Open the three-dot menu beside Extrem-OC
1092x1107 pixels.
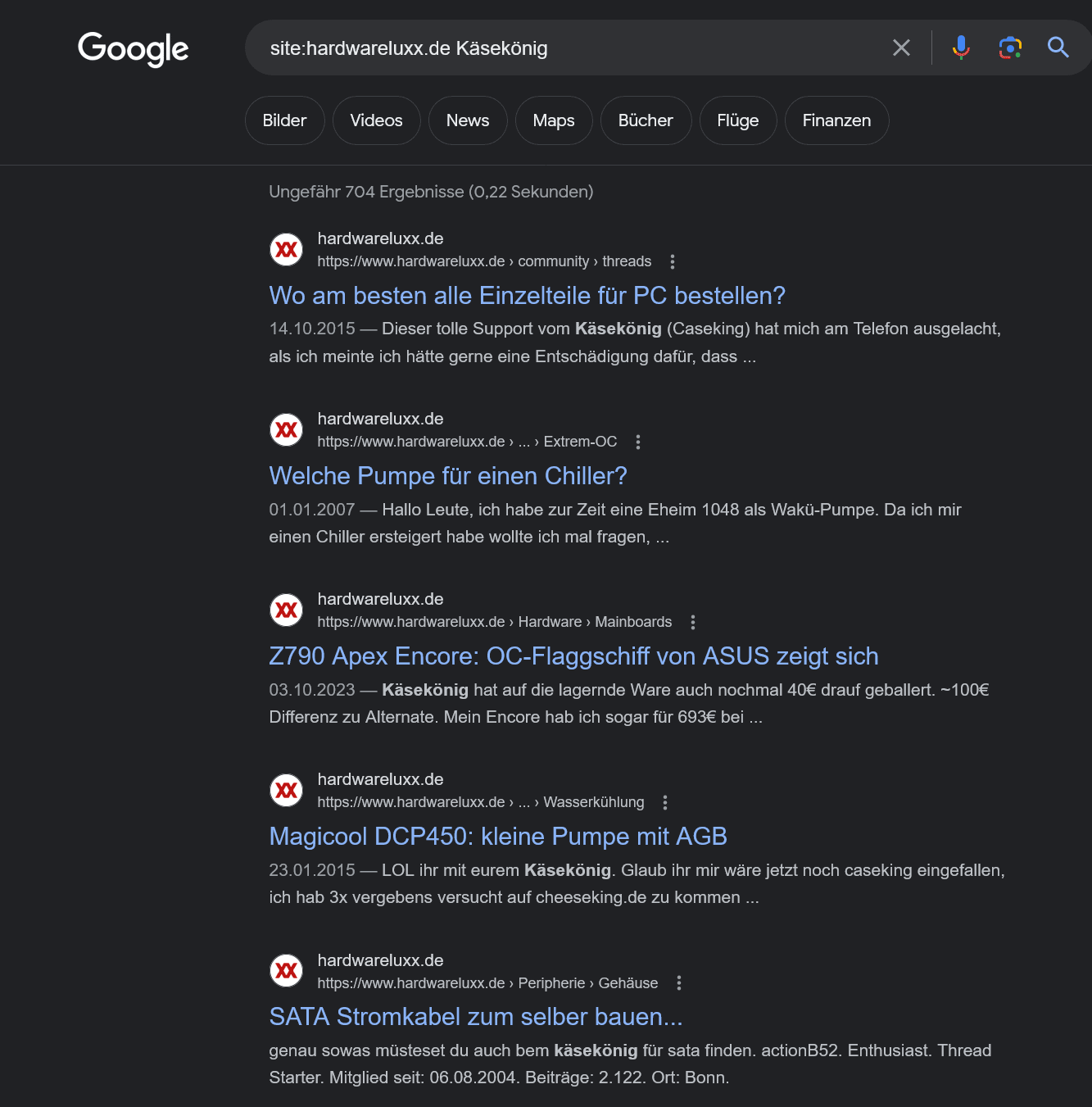638,442
